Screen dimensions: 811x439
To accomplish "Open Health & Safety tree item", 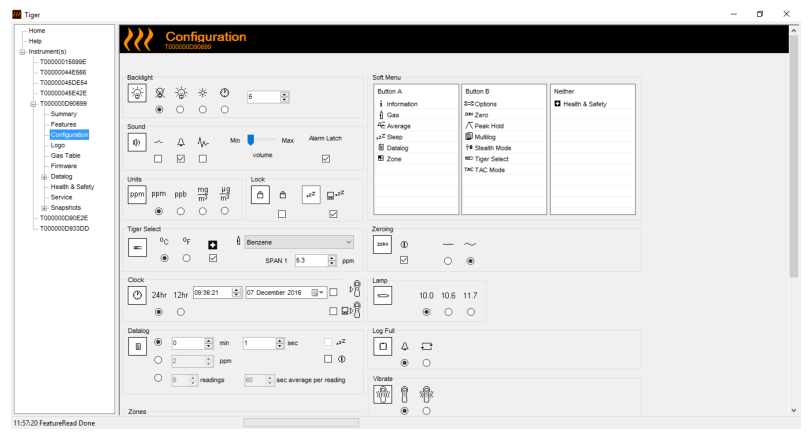I will click(72, 187).
